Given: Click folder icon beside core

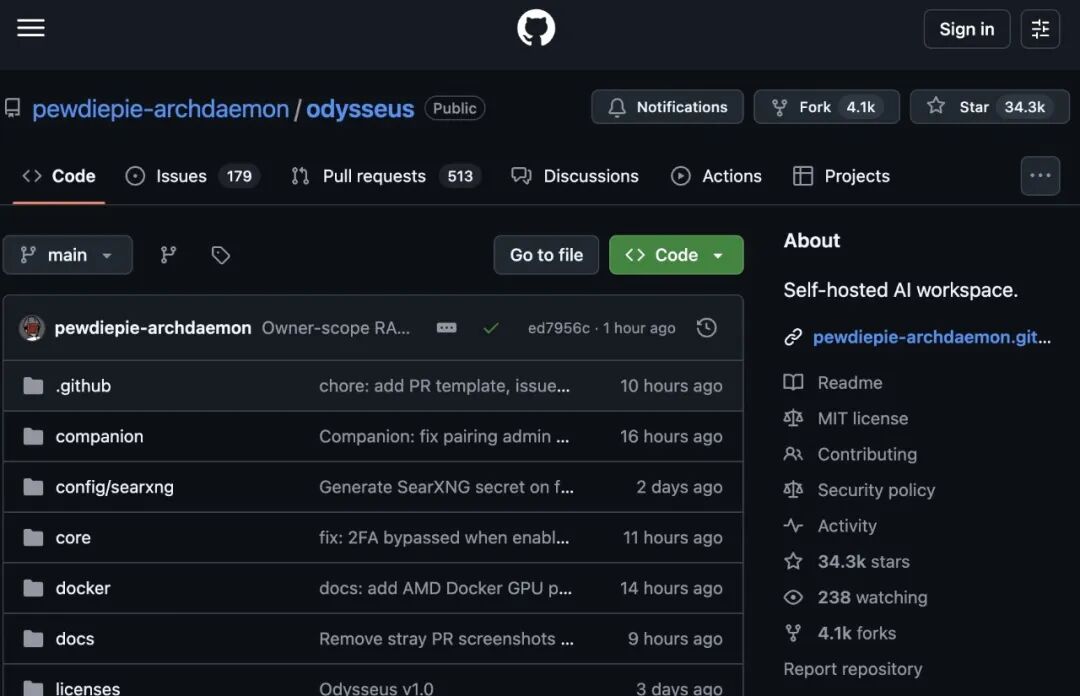Looking at the screenshot, I should pyautogui.click(x=33, y=538).
